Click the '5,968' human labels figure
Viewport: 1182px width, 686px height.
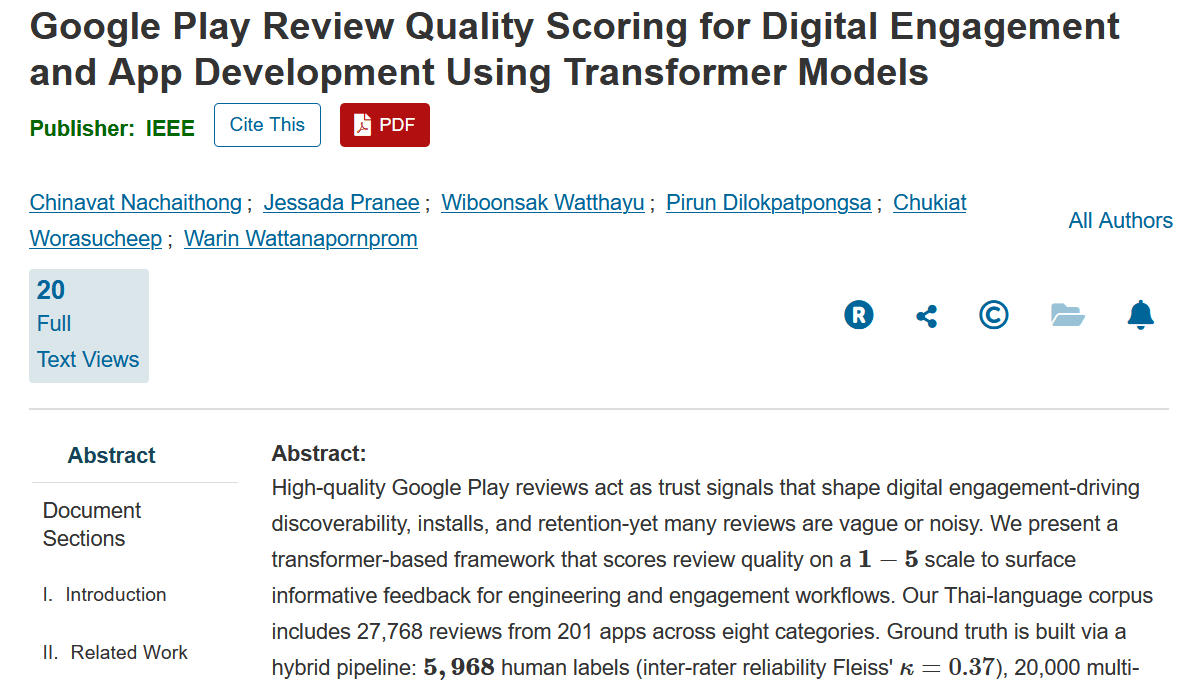click(x=459, y=667)
